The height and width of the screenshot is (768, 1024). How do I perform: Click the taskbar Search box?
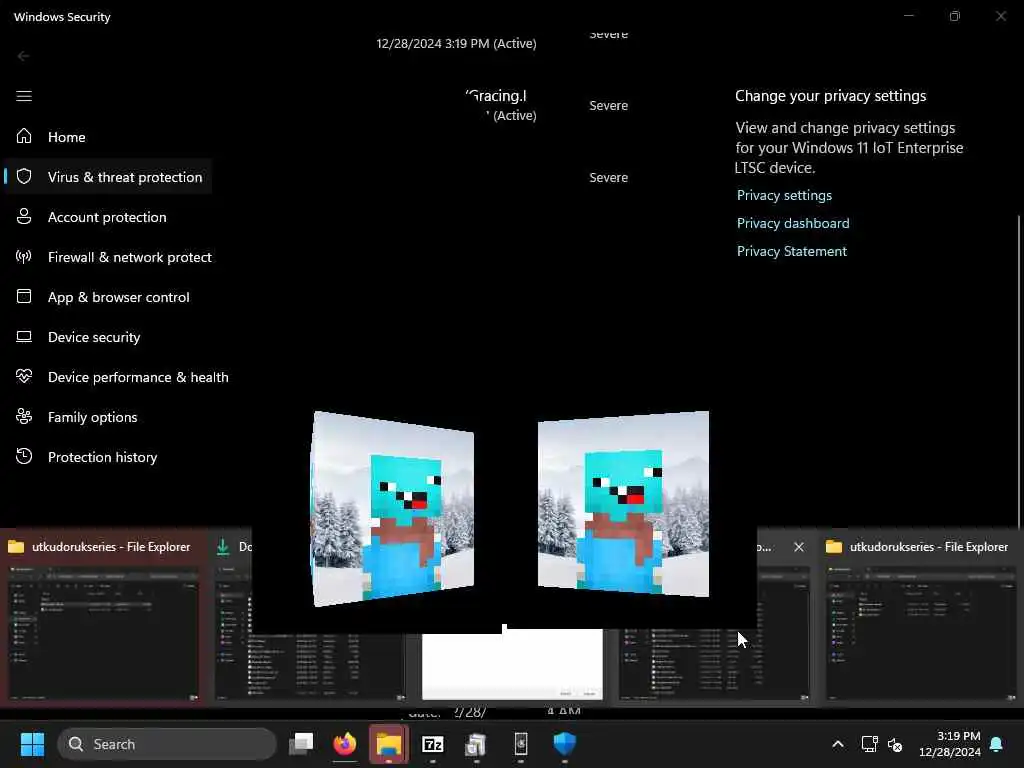coord(167,744)
